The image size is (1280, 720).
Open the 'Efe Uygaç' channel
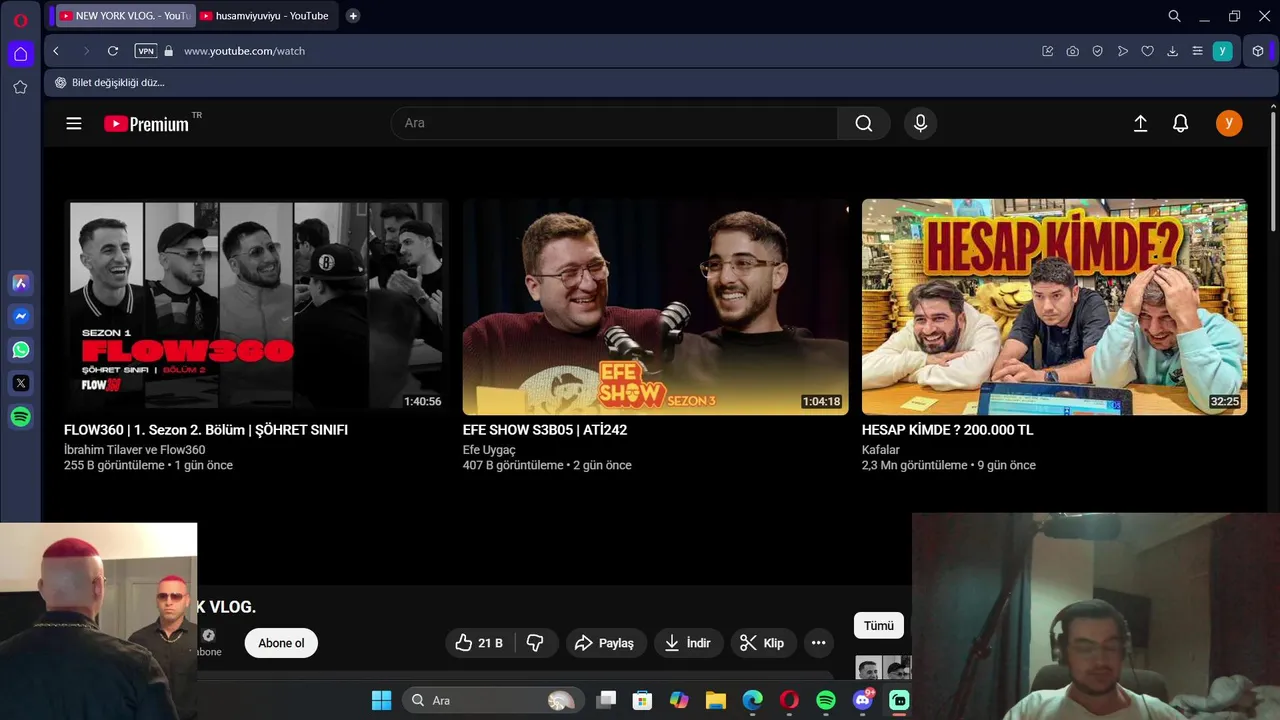pos(489,450)
